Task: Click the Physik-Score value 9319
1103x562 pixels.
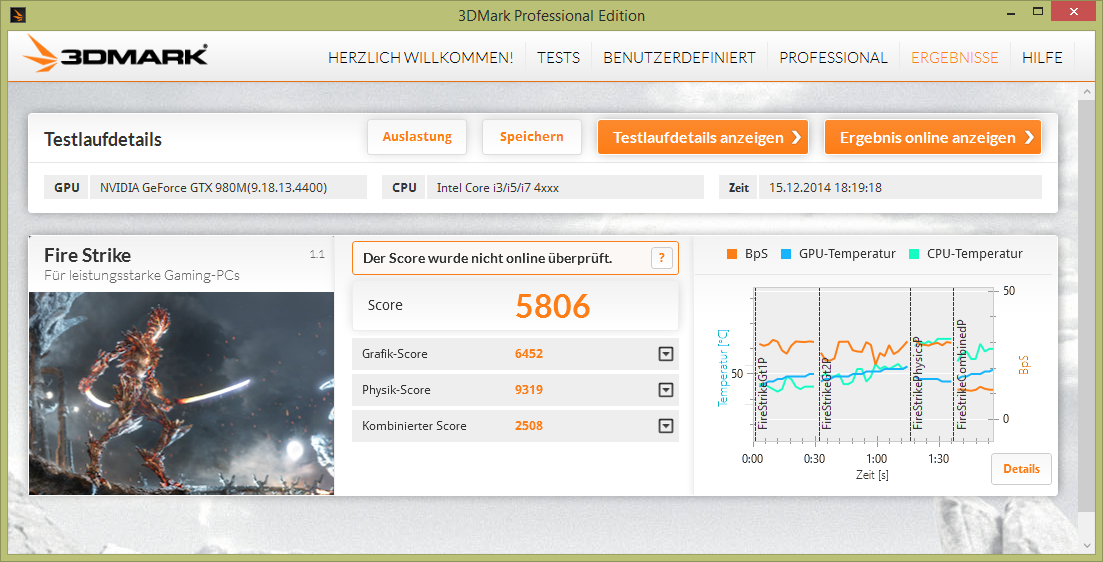Action: coord(529,390)
